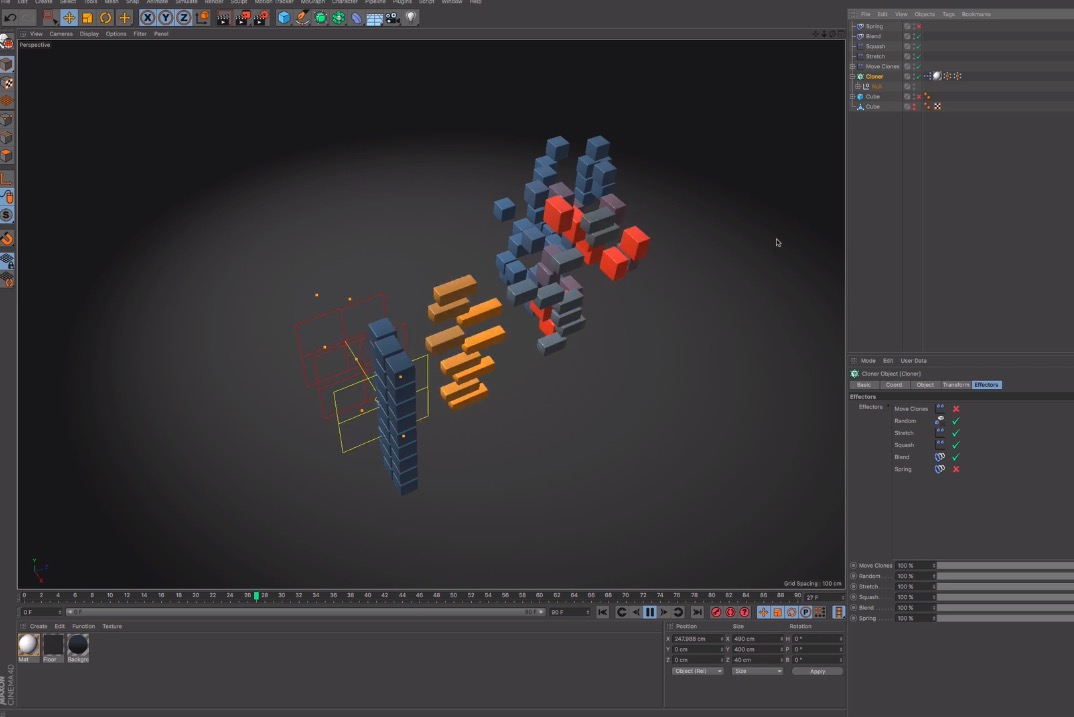
Task: Open the Object (Rel) dropdown in coordinates panel
Action: (697, 671)
